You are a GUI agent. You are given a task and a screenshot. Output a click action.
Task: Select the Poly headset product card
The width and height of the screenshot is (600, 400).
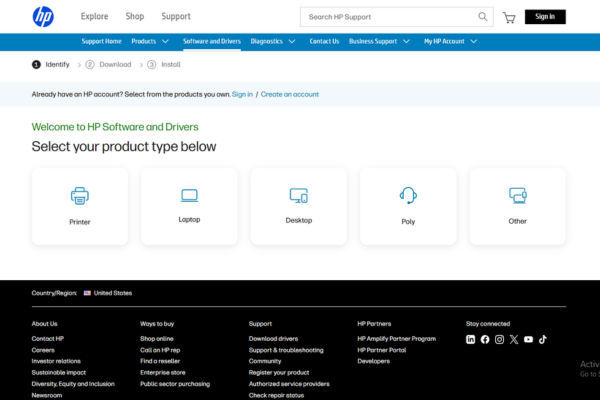coord(408,206)
